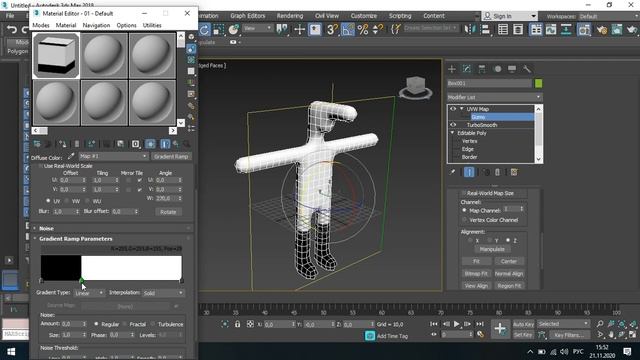Click Configure Modifier Sets icon
640x360 pixels.
[x=514, y=172]
